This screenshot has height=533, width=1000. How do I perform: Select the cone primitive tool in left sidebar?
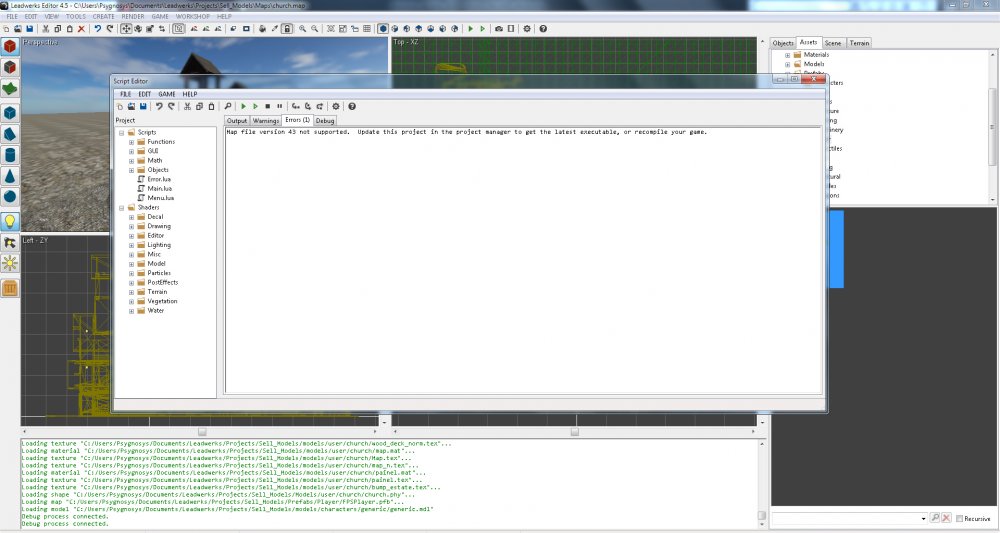point(10,176)
